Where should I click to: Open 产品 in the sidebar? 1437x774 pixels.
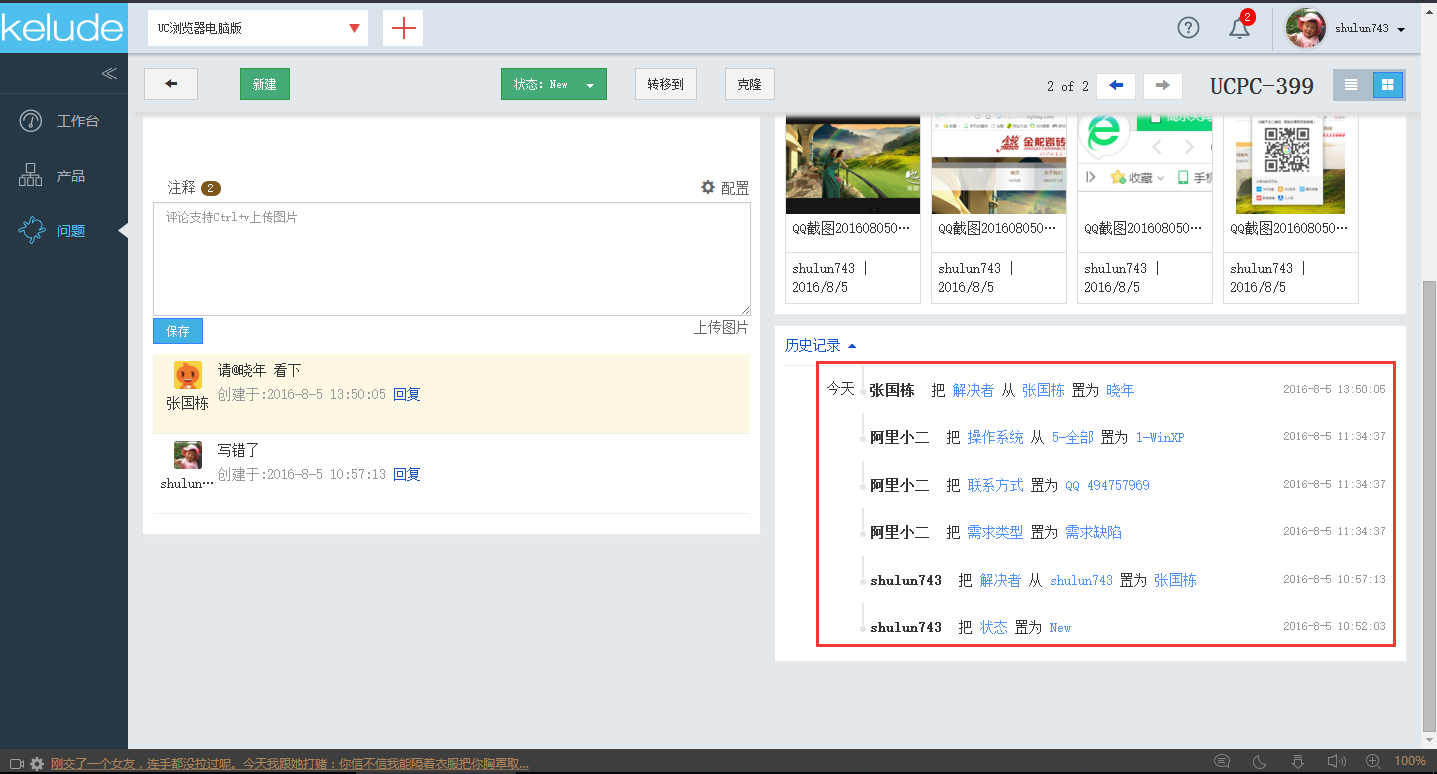tap(64, 176)
